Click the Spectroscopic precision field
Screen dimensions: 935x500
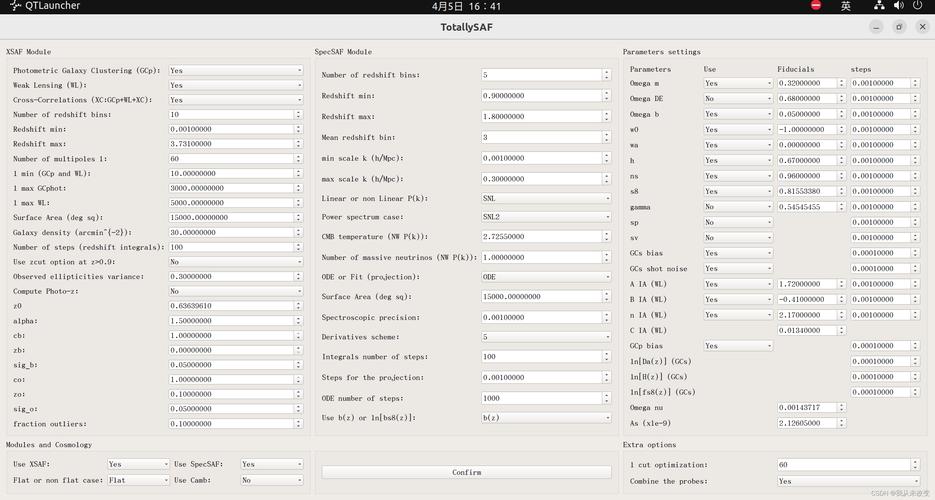546,317
